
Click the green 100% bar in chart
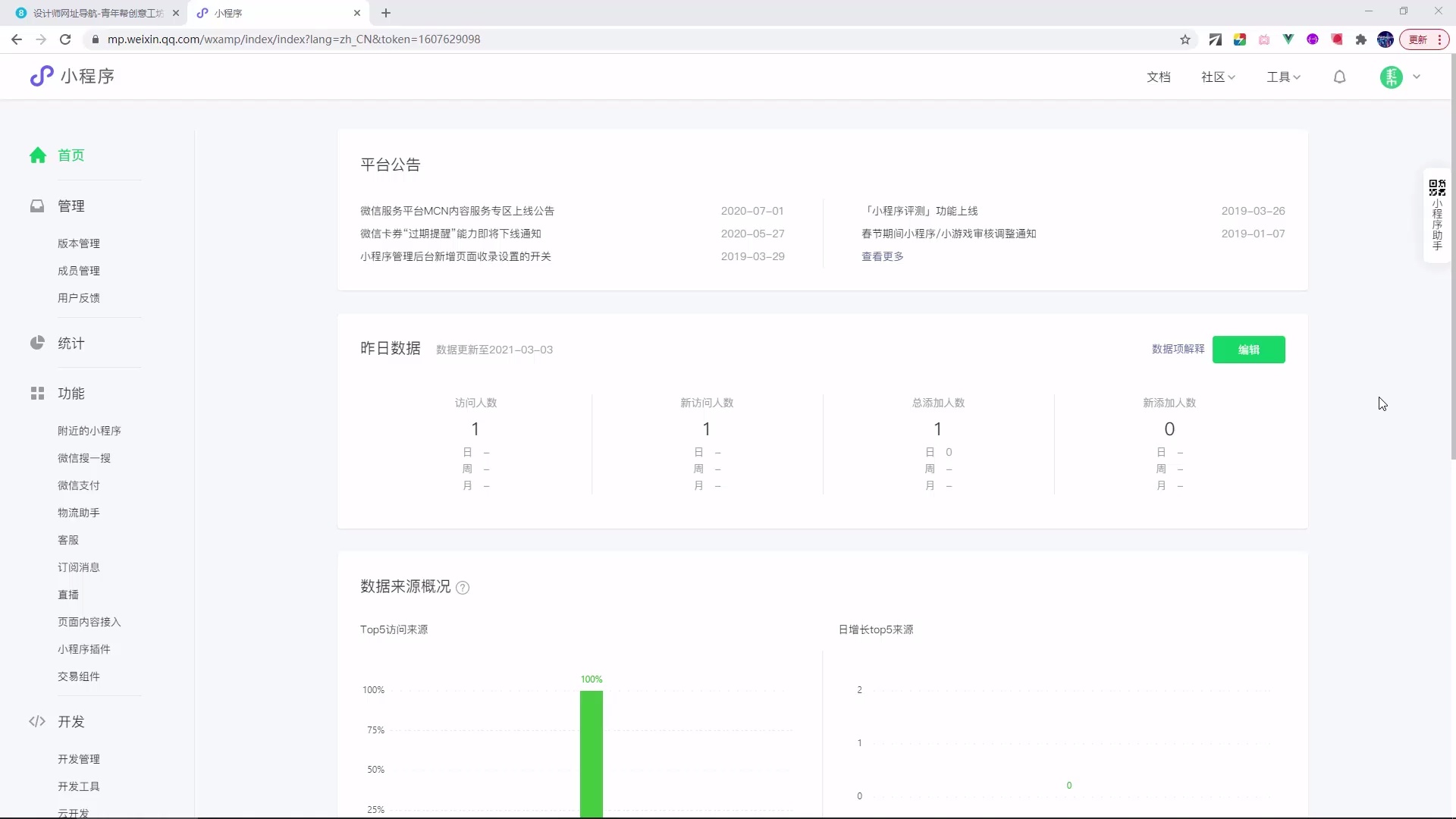(x=591, y=751)
